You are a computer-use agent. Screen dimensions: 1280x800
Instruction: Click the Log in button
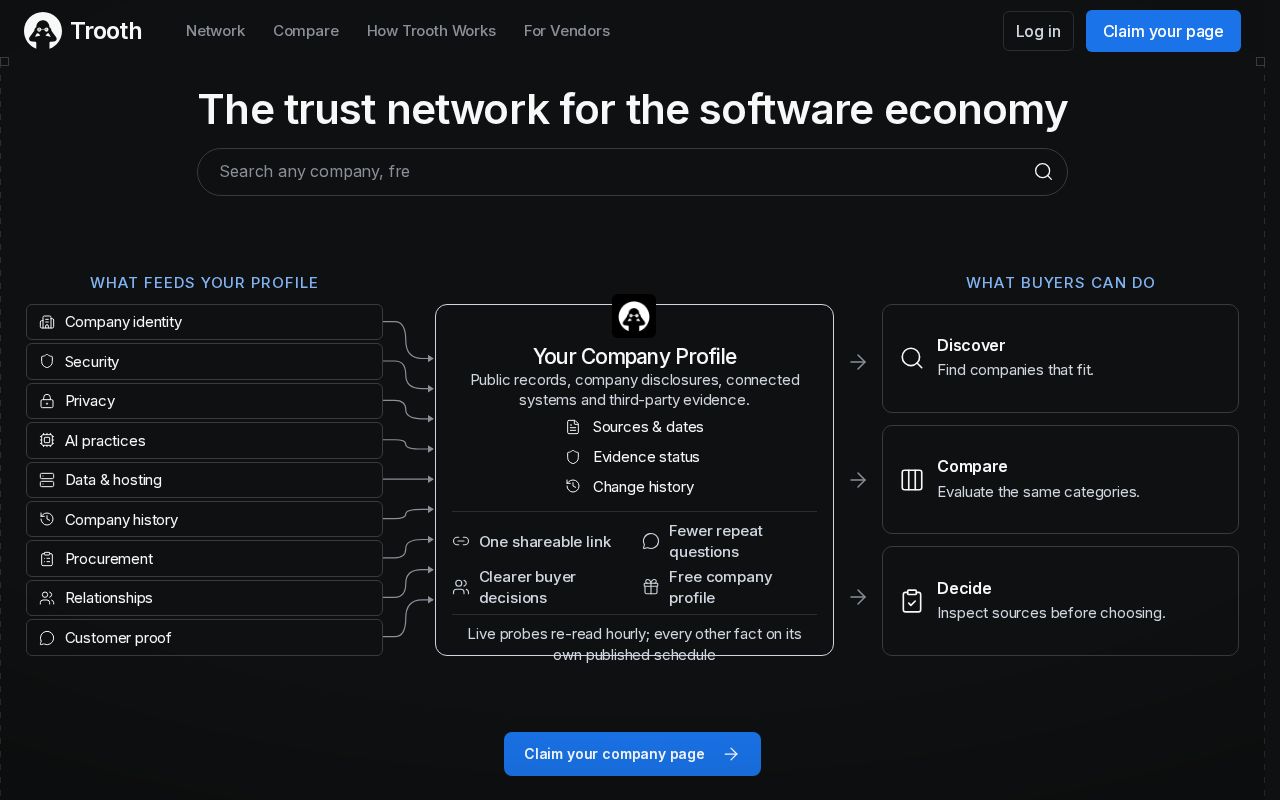(1038, 31)
